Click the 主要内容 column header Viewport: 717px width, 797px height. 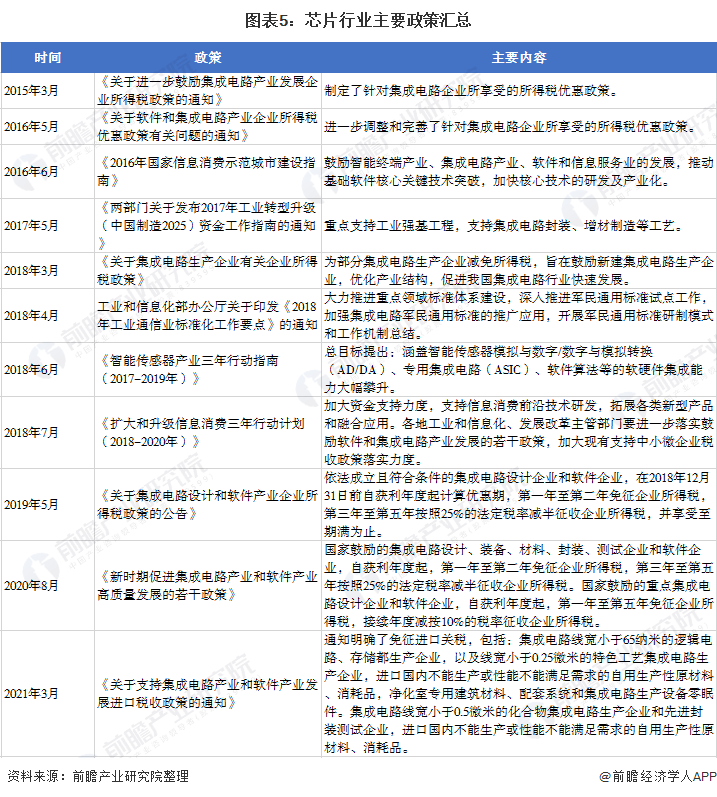pyautogui.click(x=518, y=57)
